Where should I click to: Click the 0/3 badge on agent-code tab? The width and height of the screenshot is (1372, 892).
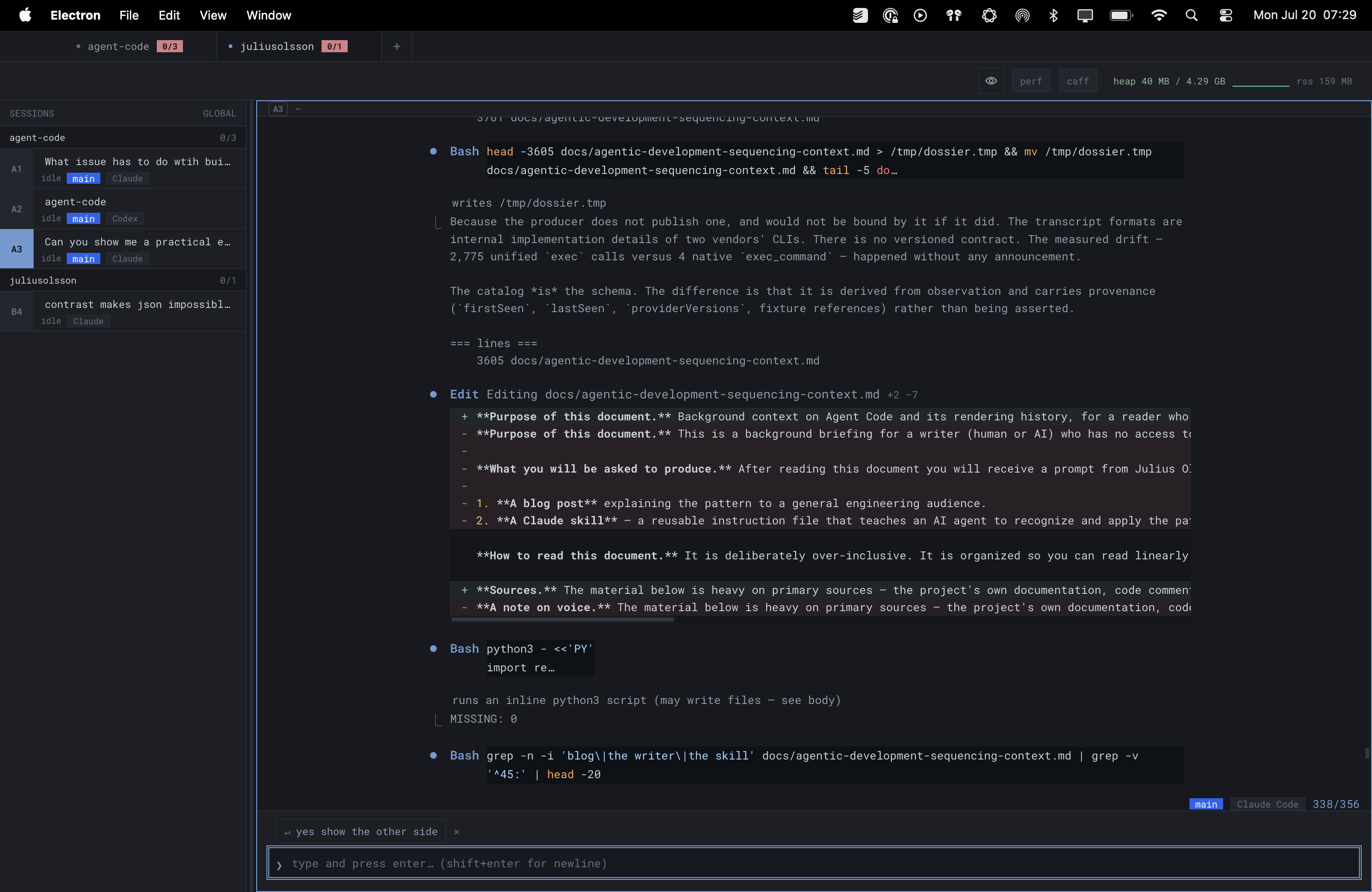(169, 47)
